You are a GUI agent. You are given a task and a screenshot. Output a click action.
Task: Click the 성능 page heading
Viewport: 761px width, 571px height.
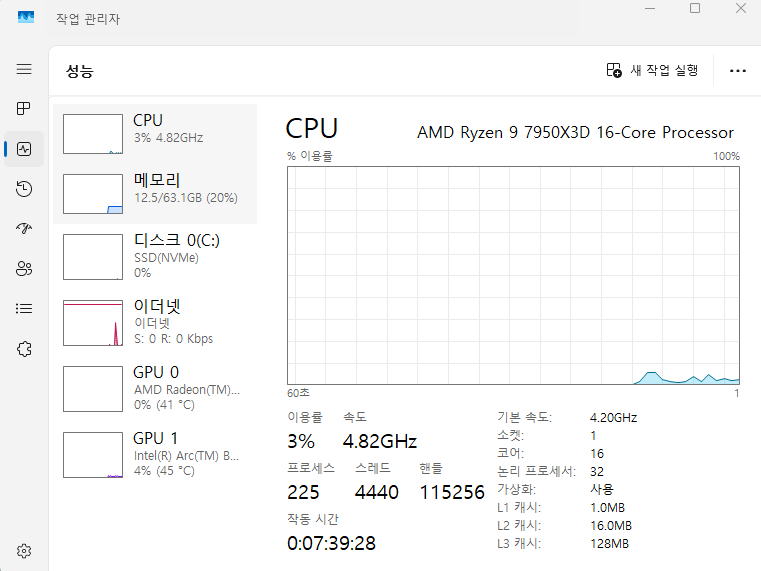[x=80, y=71]
